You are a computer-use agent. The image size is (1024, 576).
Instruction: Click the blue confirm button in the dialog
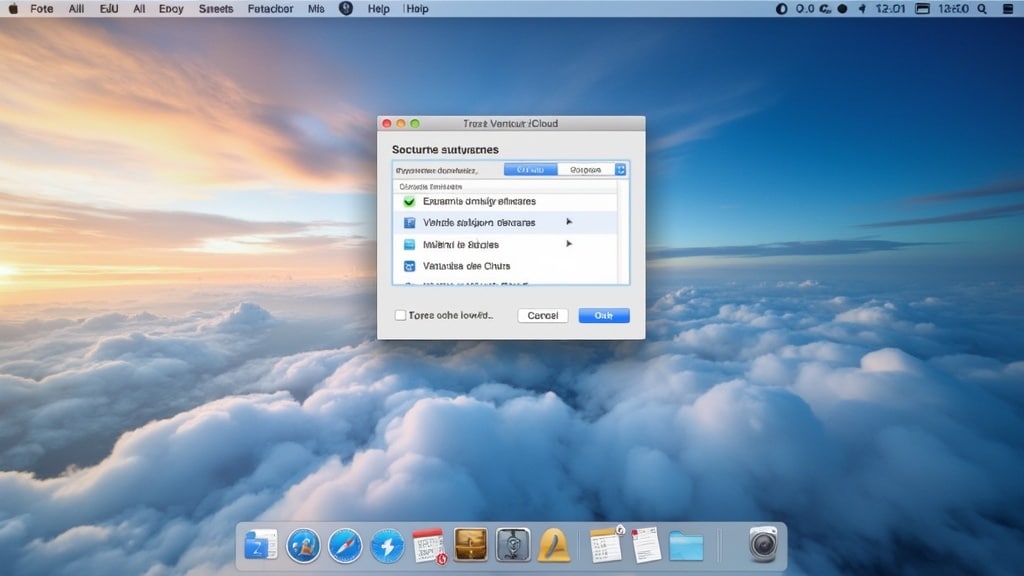point(604,315)
